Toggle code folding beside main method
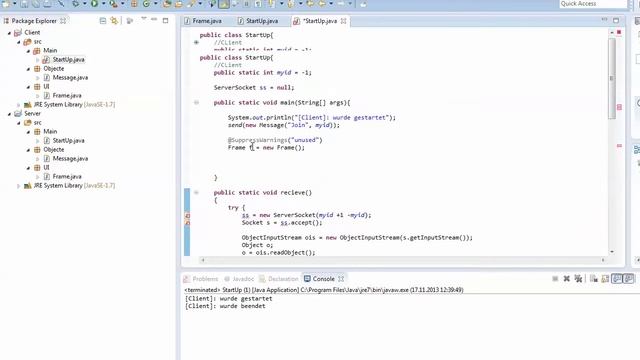The height and width of the screenshot is (360, 640). [196, 102]
